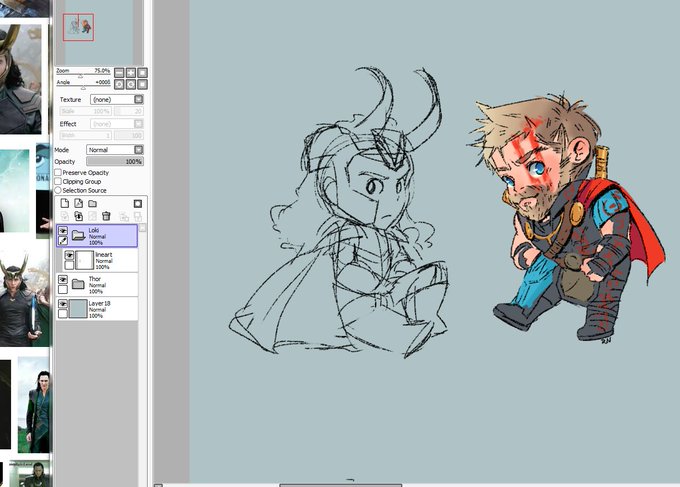Toggle the link box on Thor layer set
Screen dimensions: 680x487
click(63, 289)
